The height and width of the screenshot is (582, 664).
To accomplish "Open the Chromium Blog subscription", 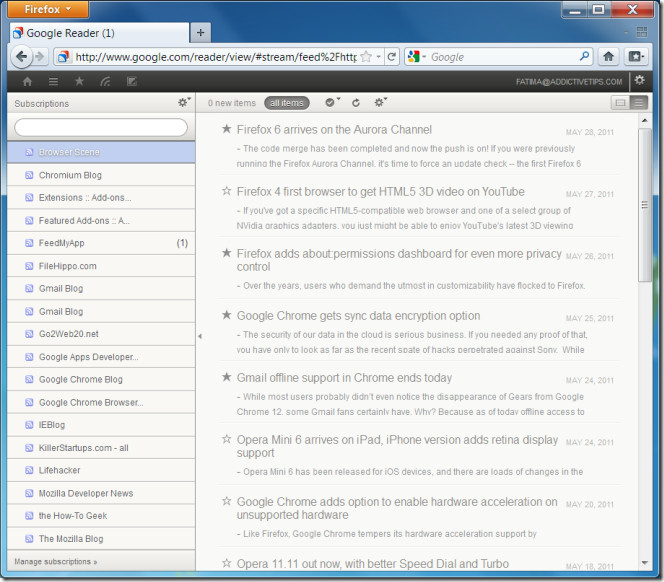I will [101, 175].
